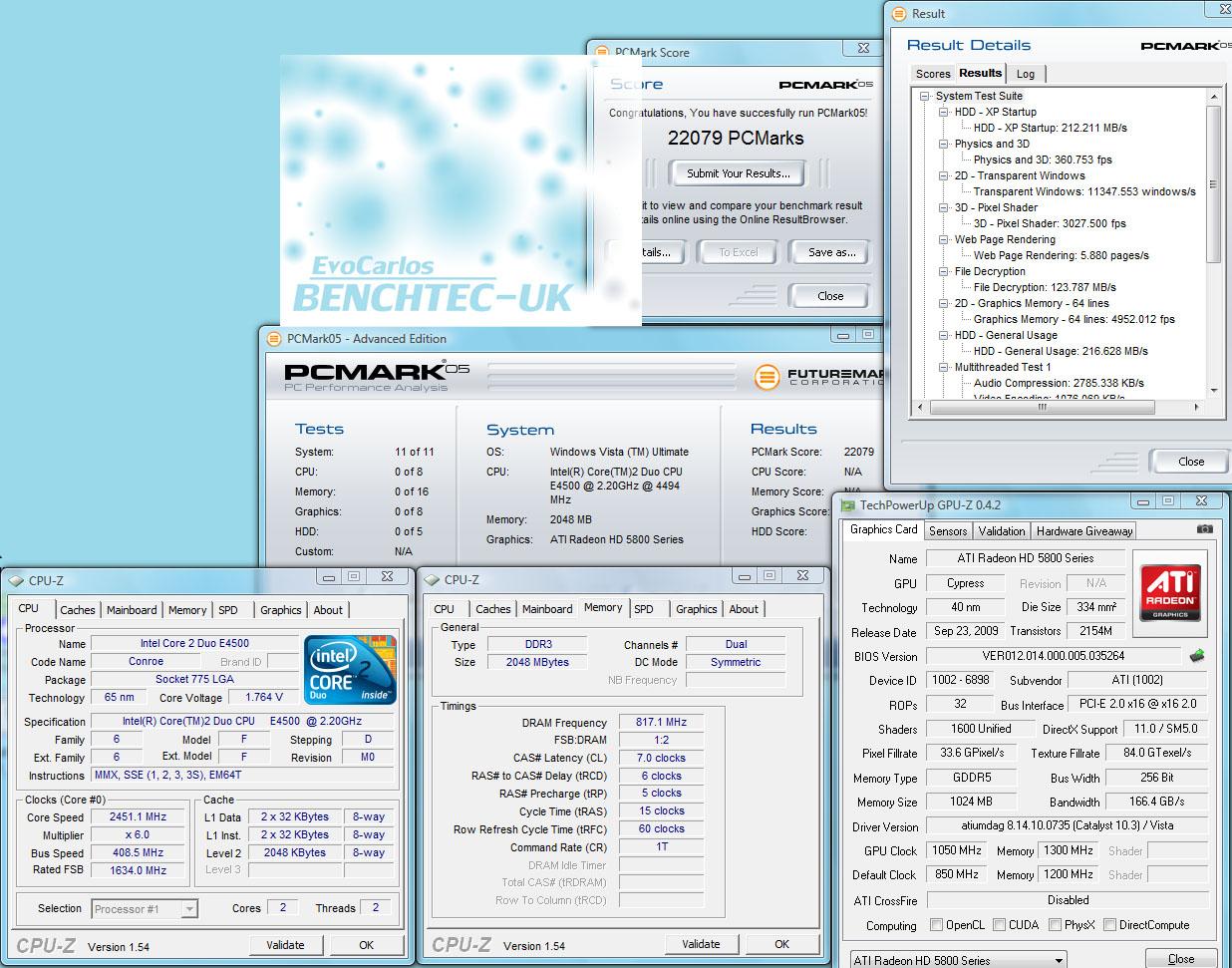Open Graphics tab in right CPU-Z window
The image size is (1232, 968).
697,609
